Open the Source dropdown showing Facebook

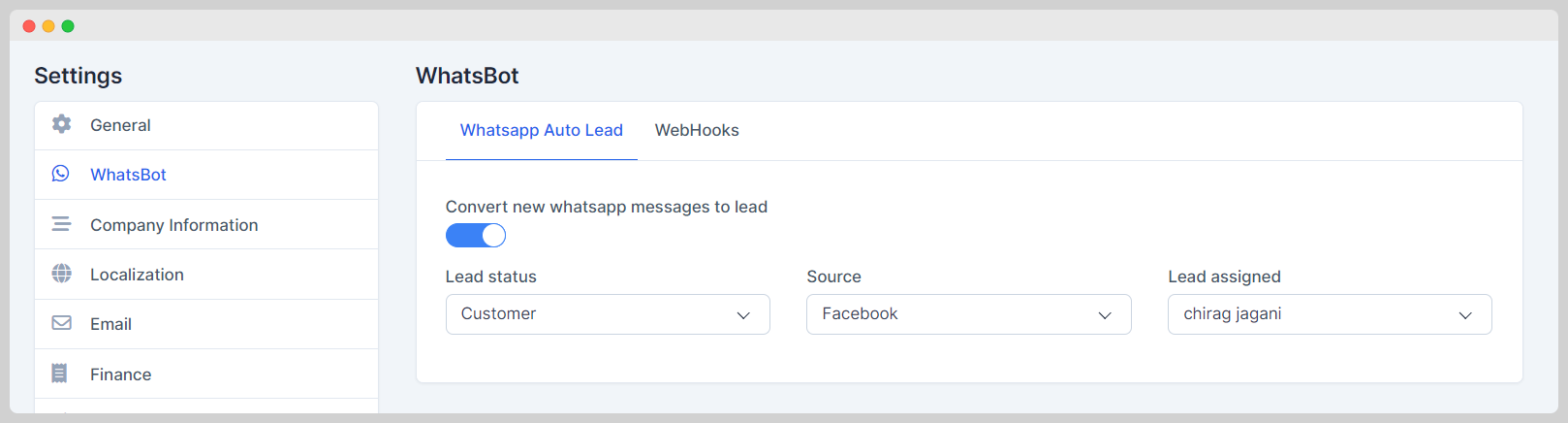coord(969,314)
